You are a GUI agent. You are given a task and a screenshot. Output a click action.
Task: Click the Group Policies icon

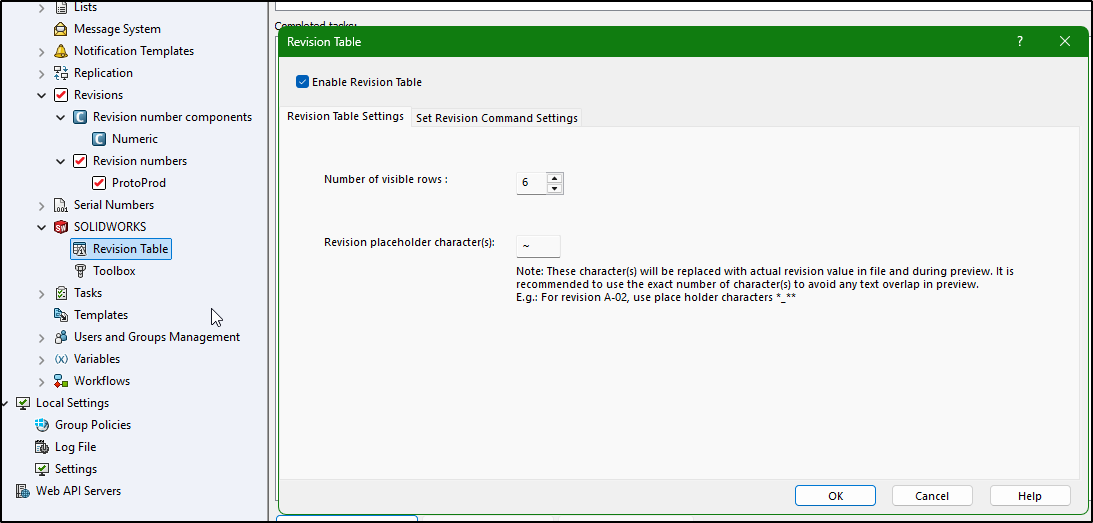pos(42,425)
